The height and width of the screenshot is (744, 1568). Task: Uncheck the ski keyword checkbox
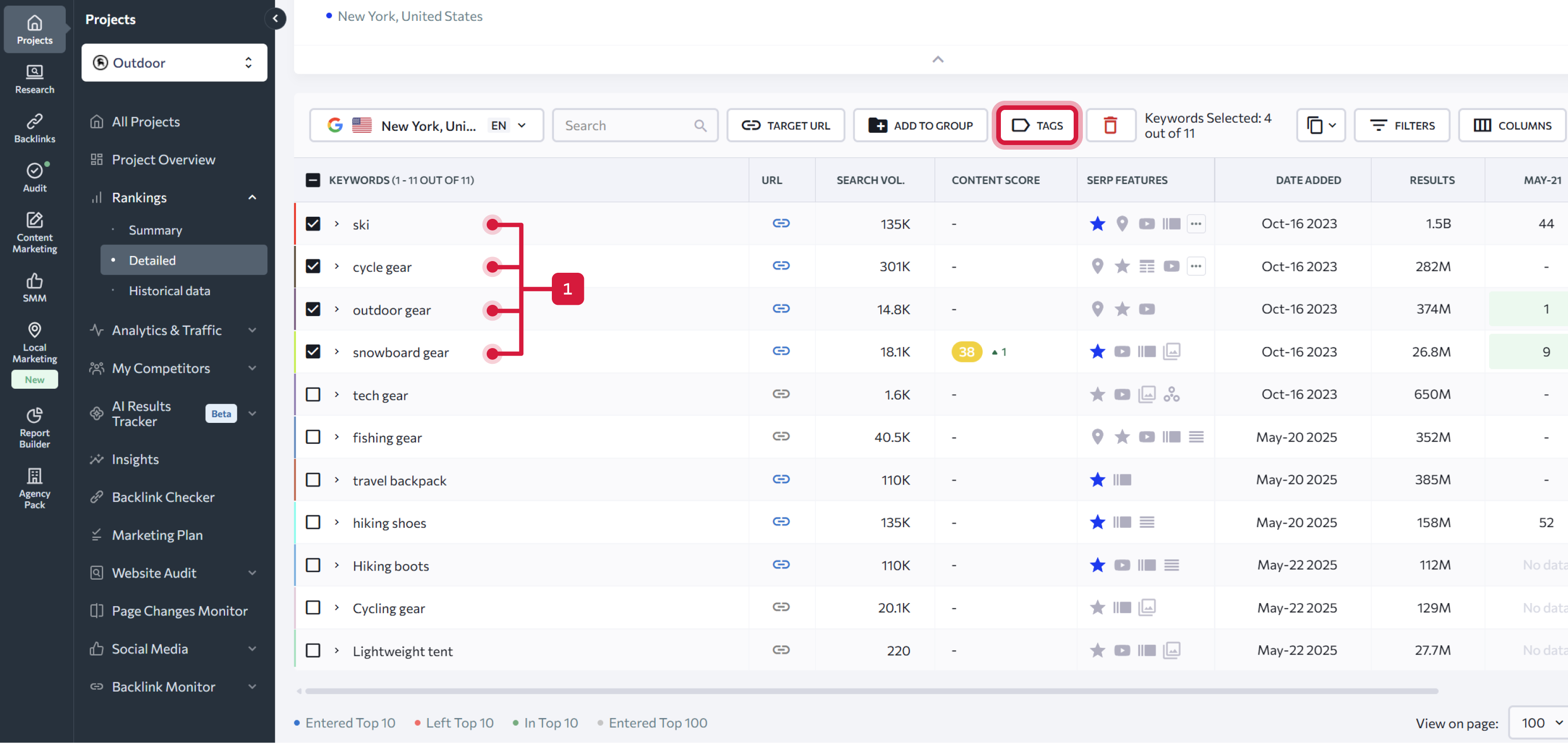313,224
